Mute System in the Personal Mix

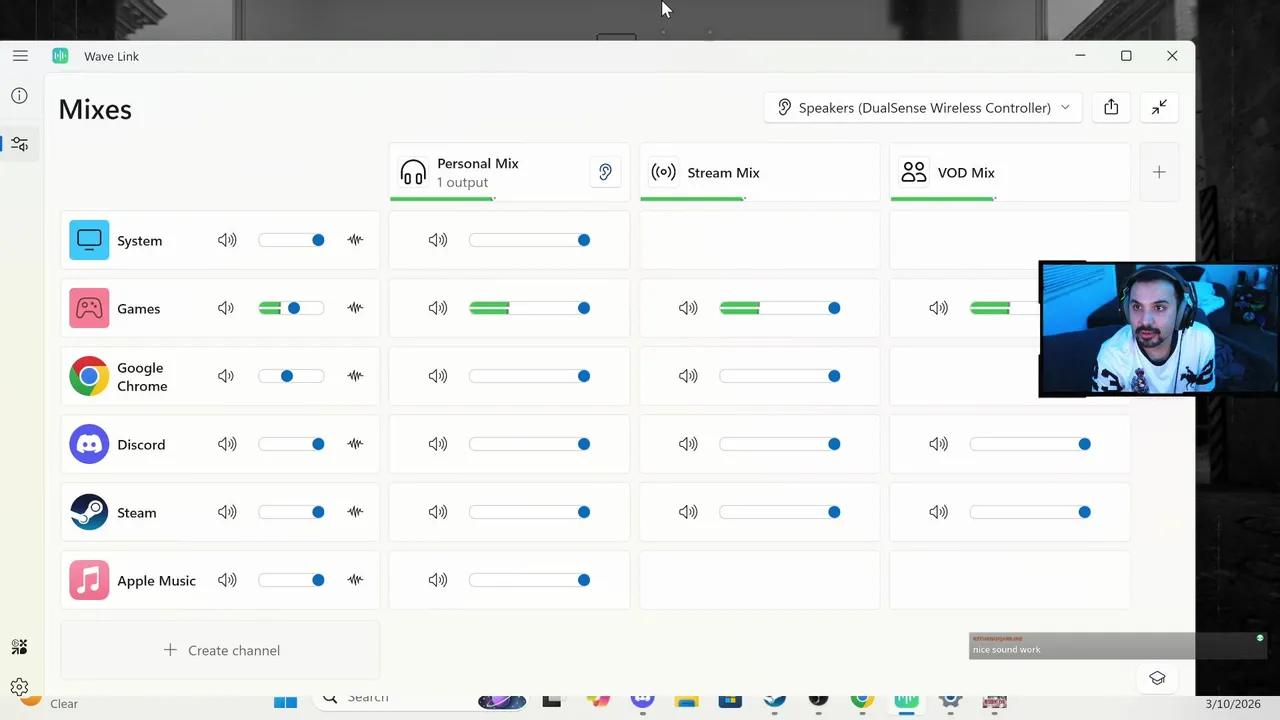point(438,240)
